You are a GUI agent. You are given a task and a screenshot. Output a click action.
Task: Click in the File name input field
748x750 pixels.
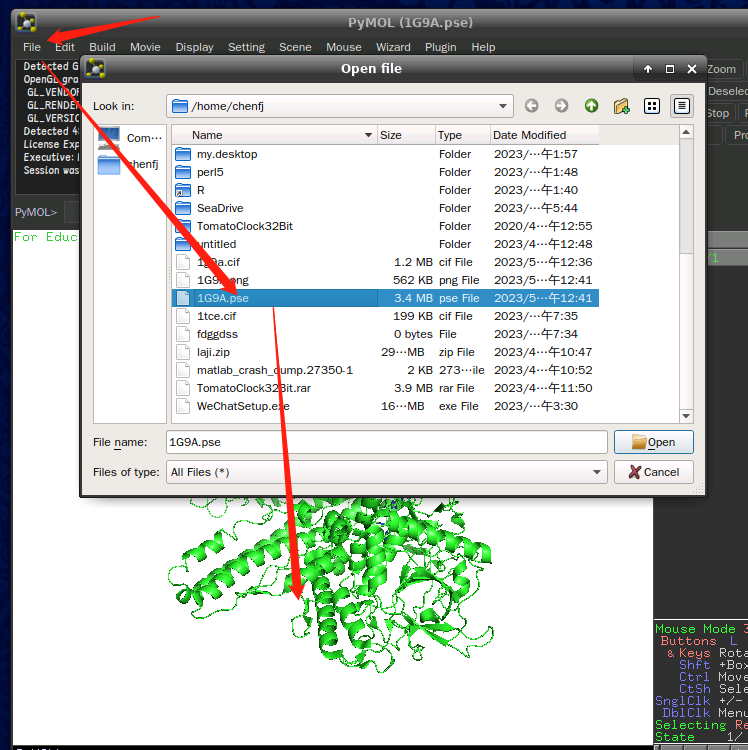tap(386, 442)
